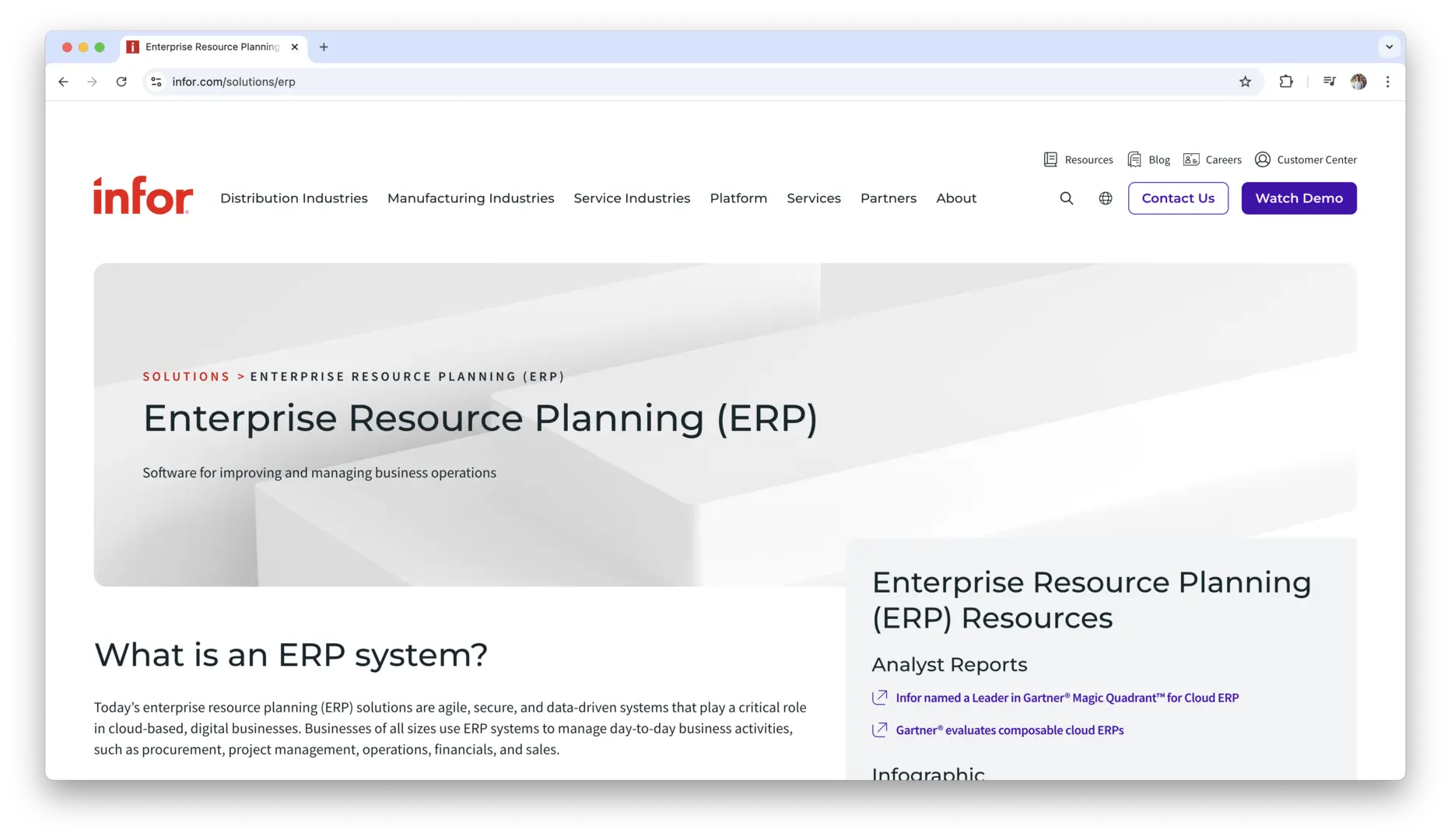The image size is (1451, 840).
Task: Click the Customer Center user icon
Action: (x=1263, y=159)
